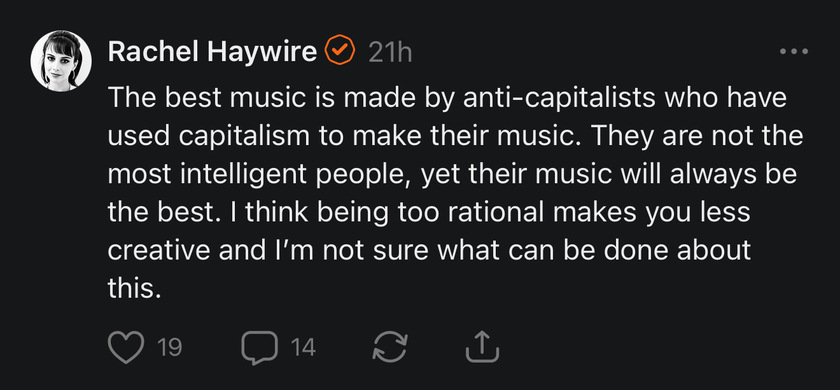Screen dimensions: 840x390
Task: Restack the post using the circular arrows icon
Action: 390,346
